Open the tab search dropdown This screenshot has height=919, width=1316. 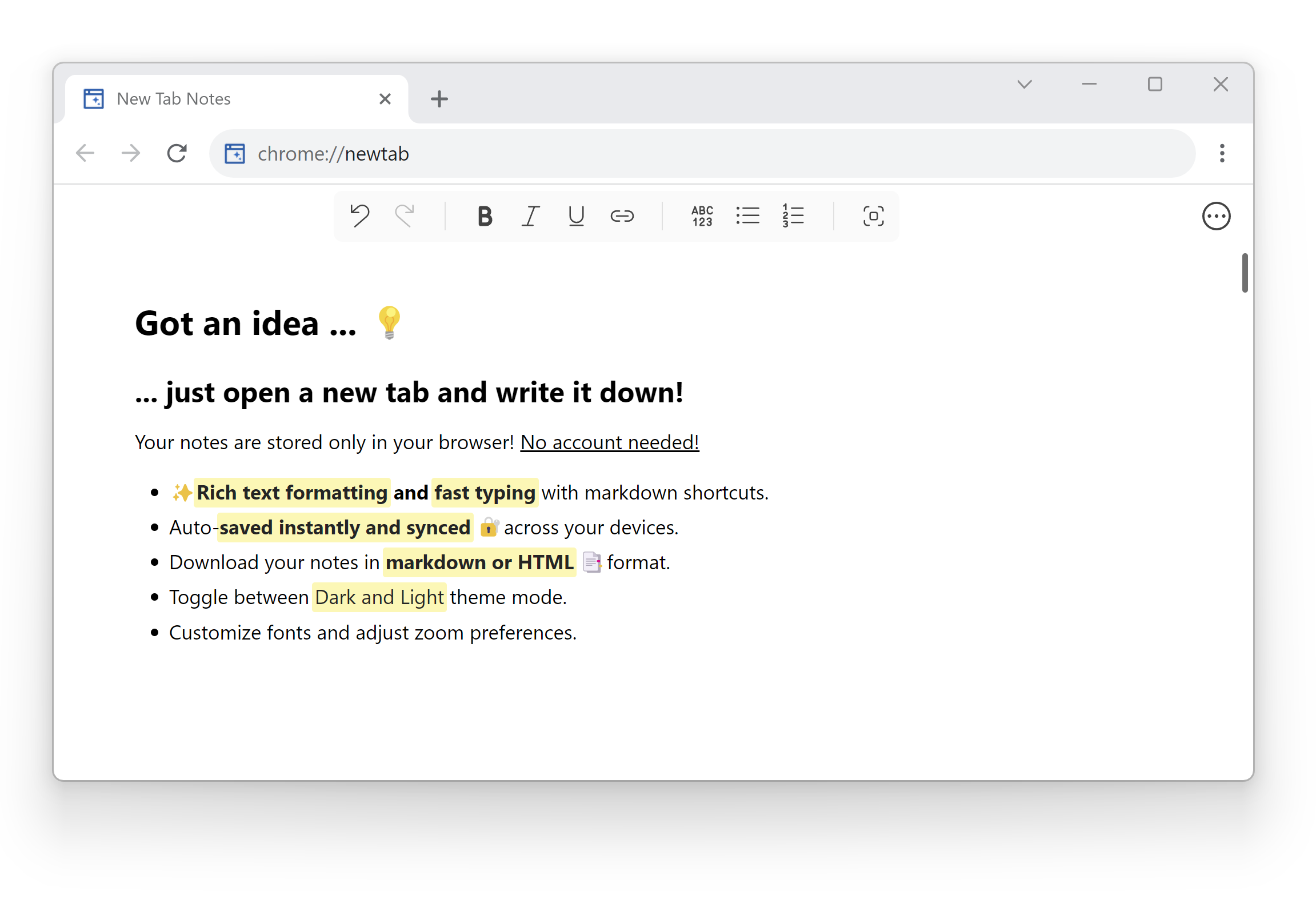coord(1025,84)
